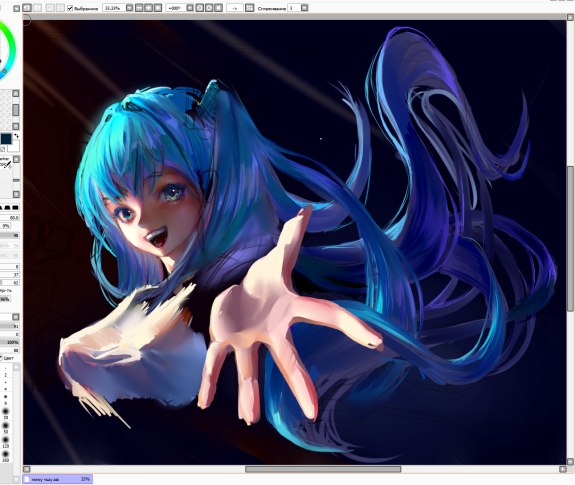
Task: Swap foreground and background colors
Action: pyautogui.click(x=16, y=136)
